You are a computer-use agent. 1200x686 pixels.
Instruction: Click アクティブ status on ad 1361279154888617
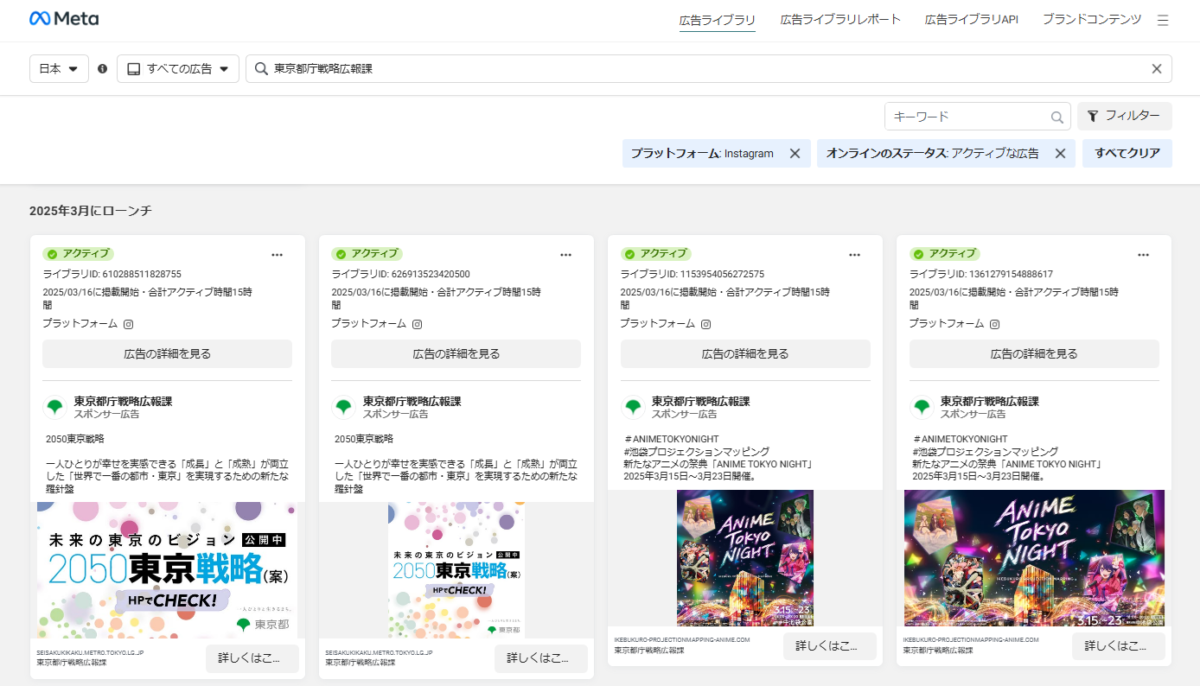point(945,254)
